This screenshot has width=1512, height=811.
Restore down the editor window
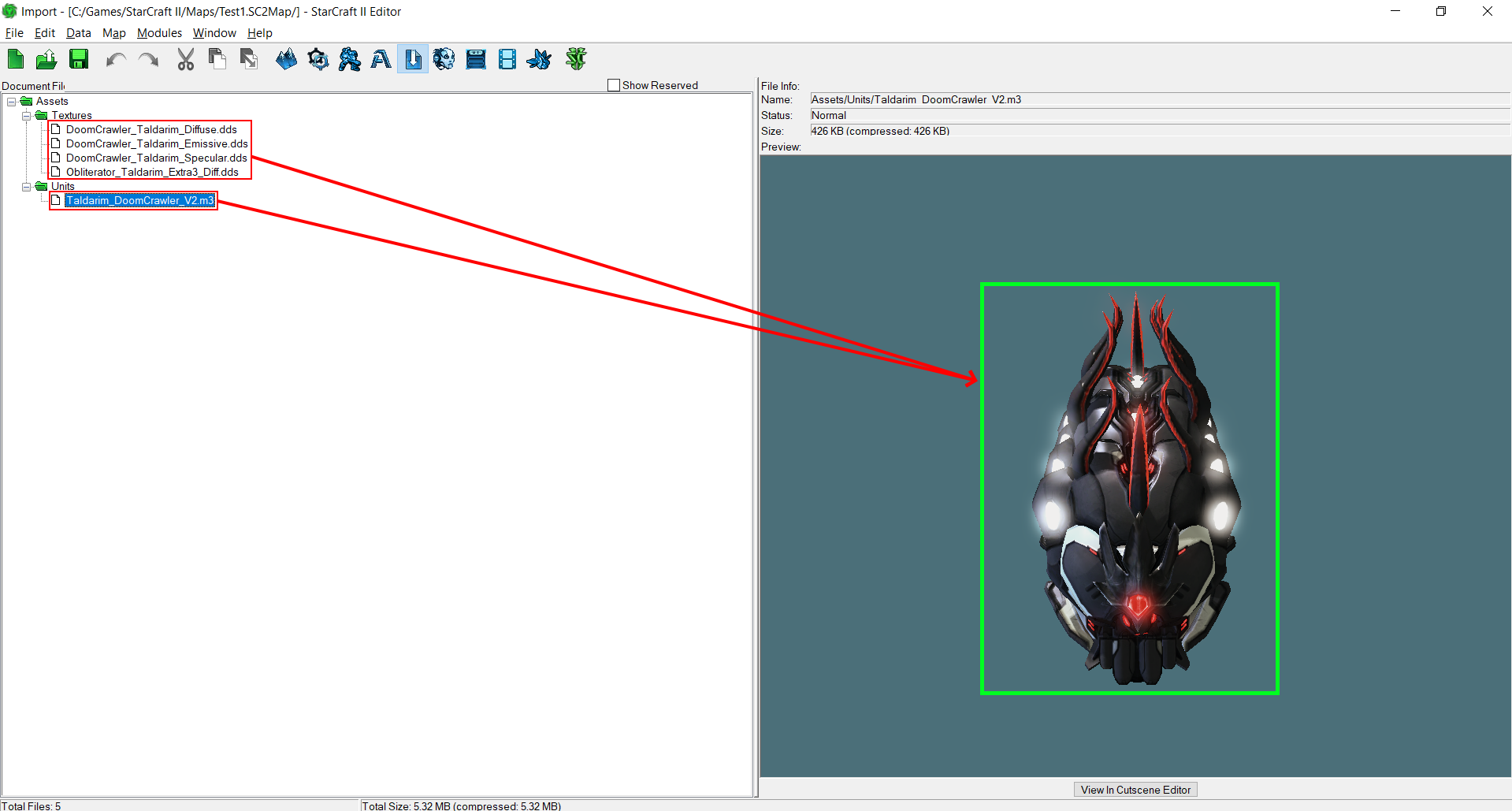click(1441, 11)
